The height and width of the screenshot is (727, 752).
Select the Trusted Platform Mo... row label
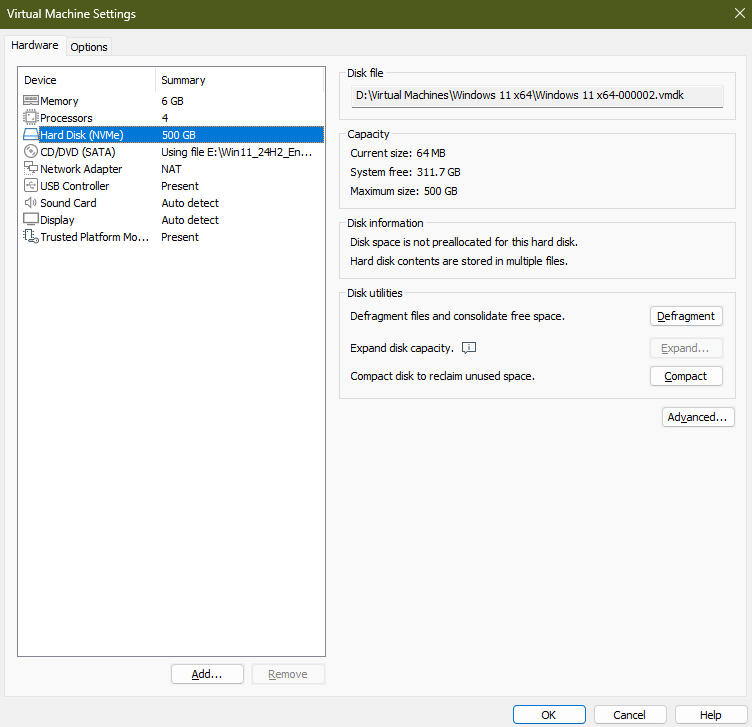[x=94, y=237]
